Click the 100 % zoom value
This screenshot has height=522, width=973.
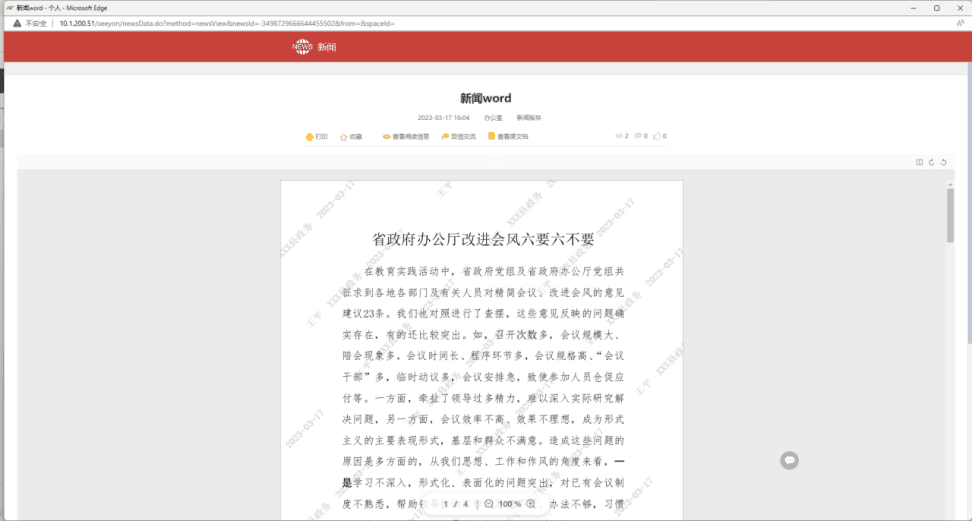[x=509, y=504]
